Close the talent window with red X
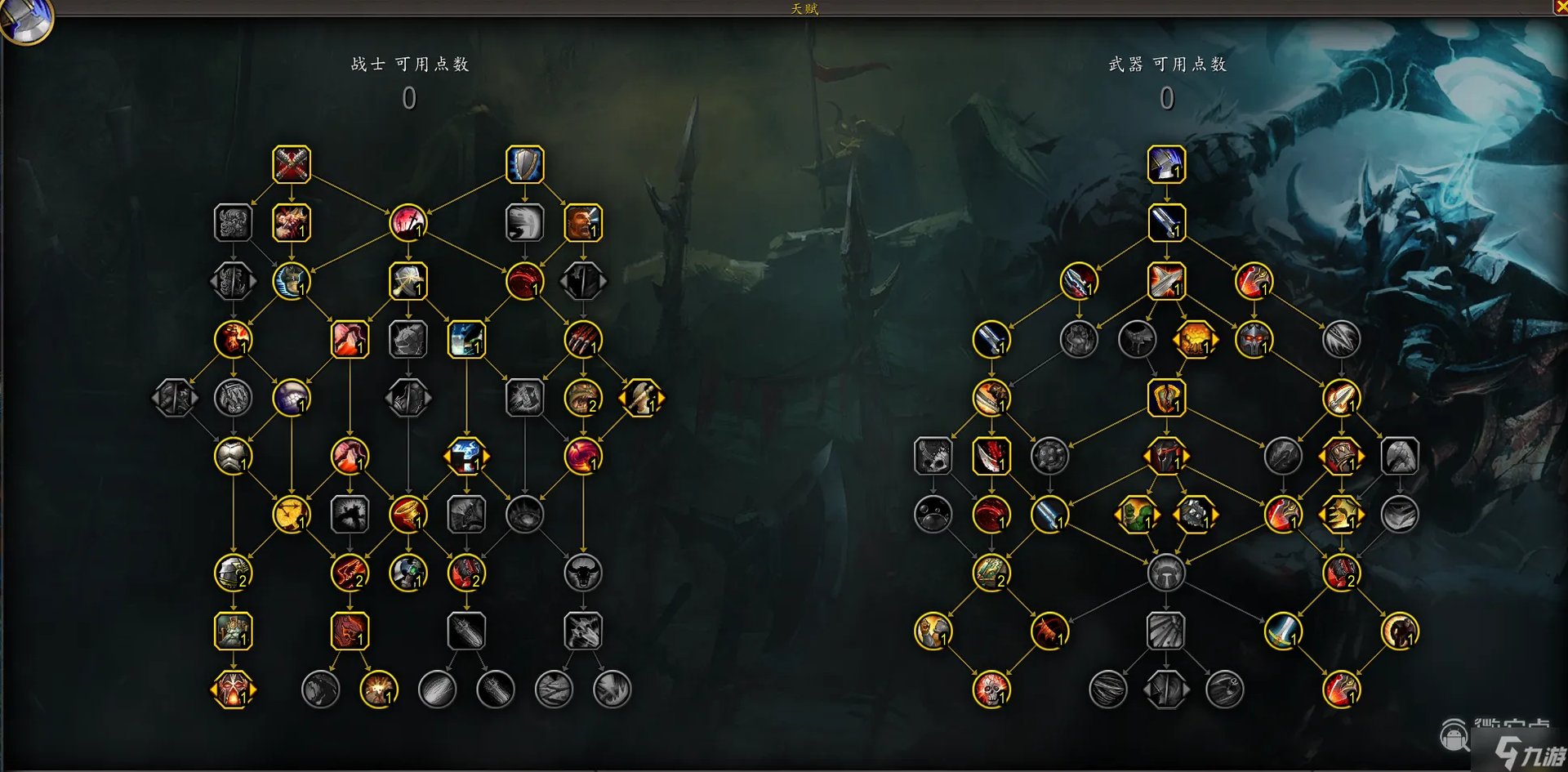This screenshot has width=1568, height=772. tap(1560, 7)
